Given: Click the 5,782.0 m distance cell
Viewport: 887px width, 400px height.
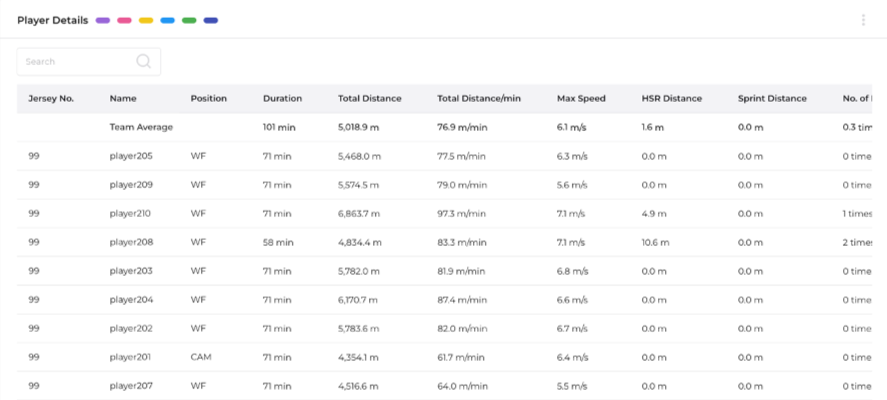Looking at the screenshot, I should coord(359,271).
